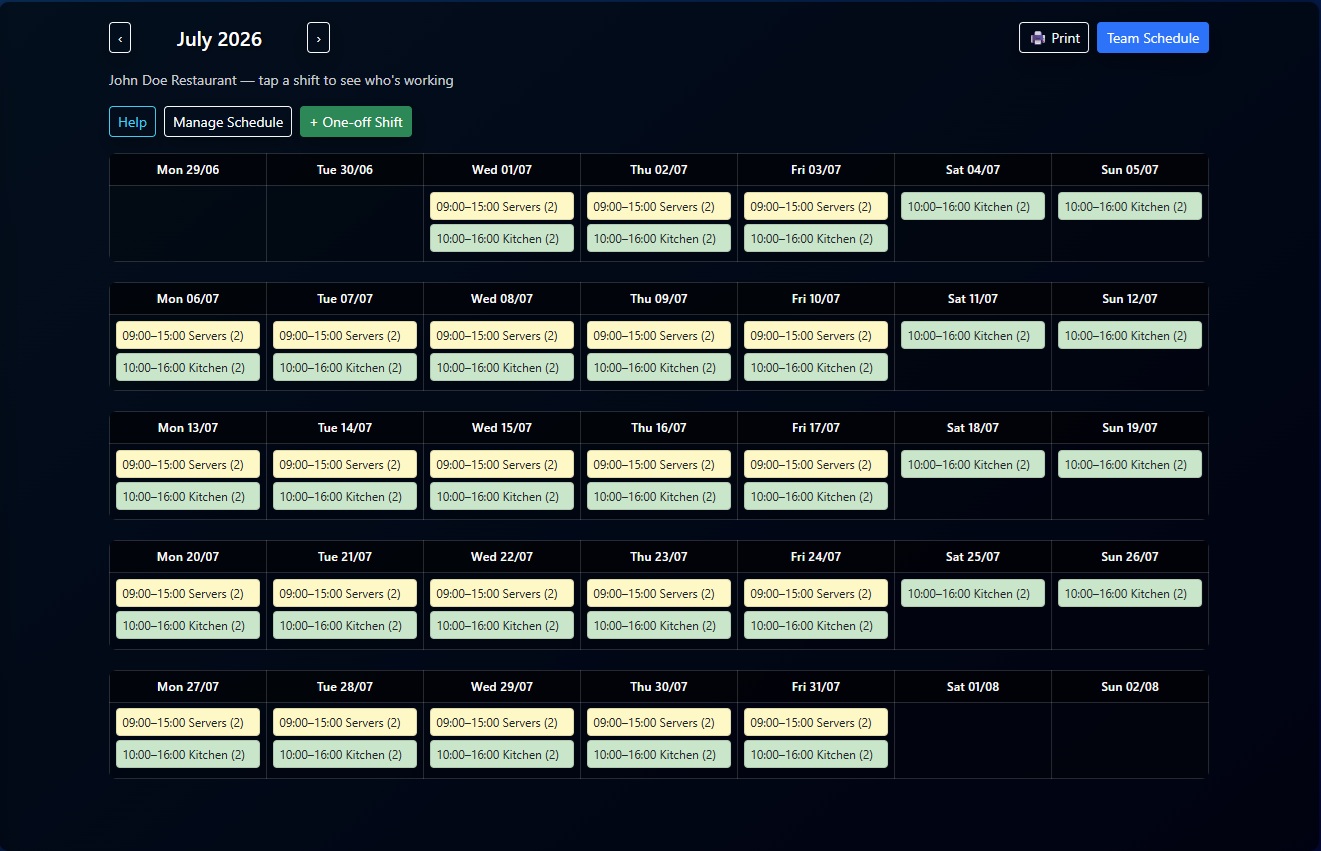Open Wed 29/07 Servers shift

(x=502, y=722)
